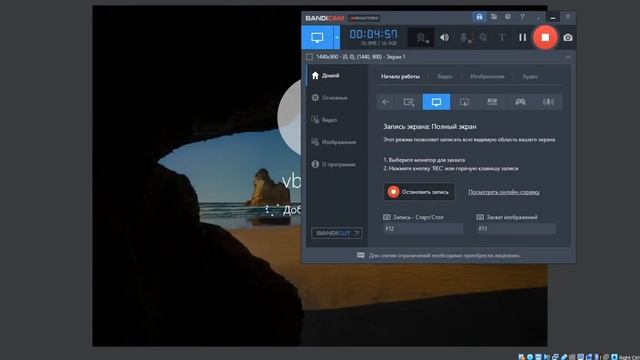This screenshot has height=360, width=640.
Task: Click the back arrow mode icon
Action: point(385,102)
